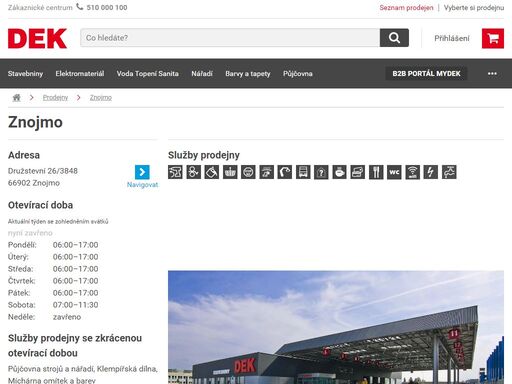Viewport: 512px width, 384px height.
Task: Click the Znojmo breadcrumb link
Action: pos(101,98)
